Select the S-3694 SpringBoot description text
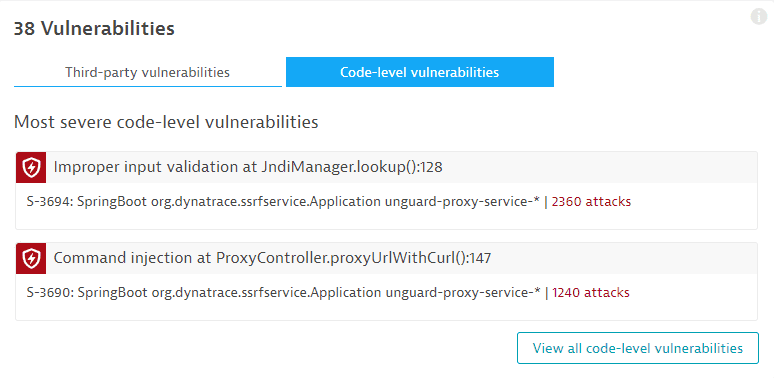774x378 pixels. click(x=284, y=201)
